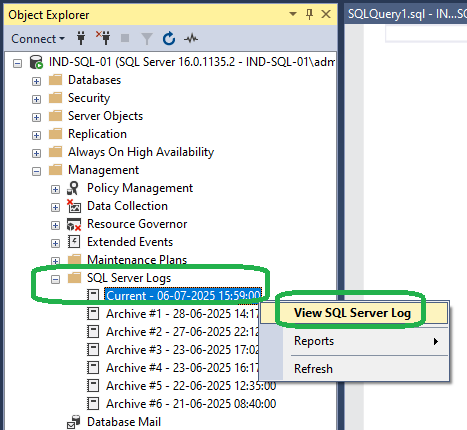
Task: Select the Current - 06-07-2025 log entry
Action: (x=183, y=296)
